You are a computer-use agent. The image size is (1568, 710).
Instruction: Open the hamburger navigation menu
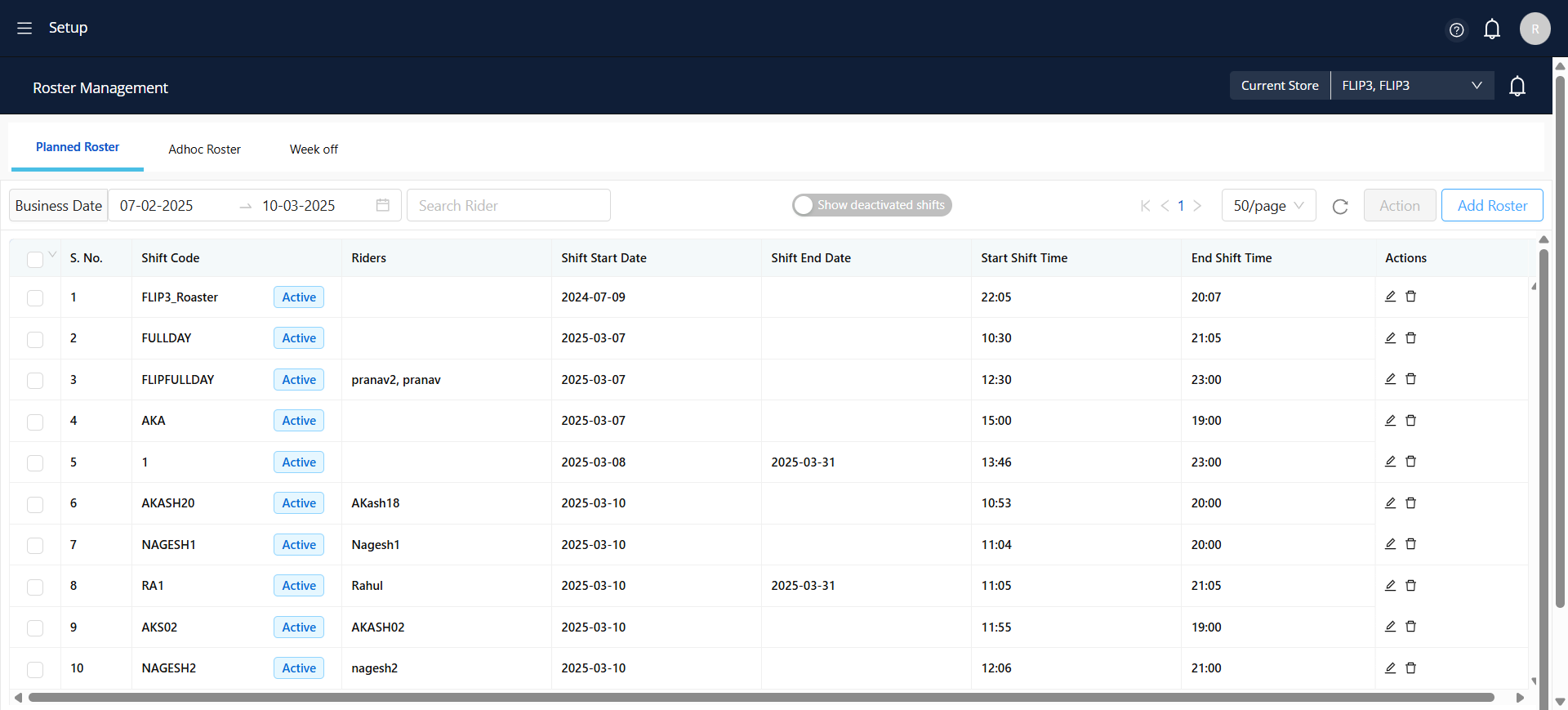pyautogui.click(x=24, y=28)
